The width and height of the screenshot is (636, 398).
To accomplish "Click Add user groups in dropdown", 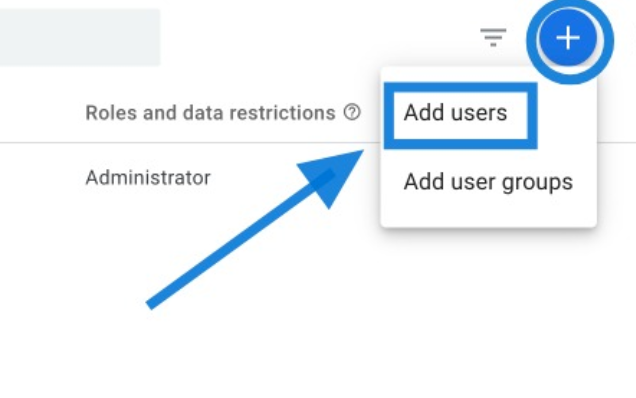I will pos(488,182).
